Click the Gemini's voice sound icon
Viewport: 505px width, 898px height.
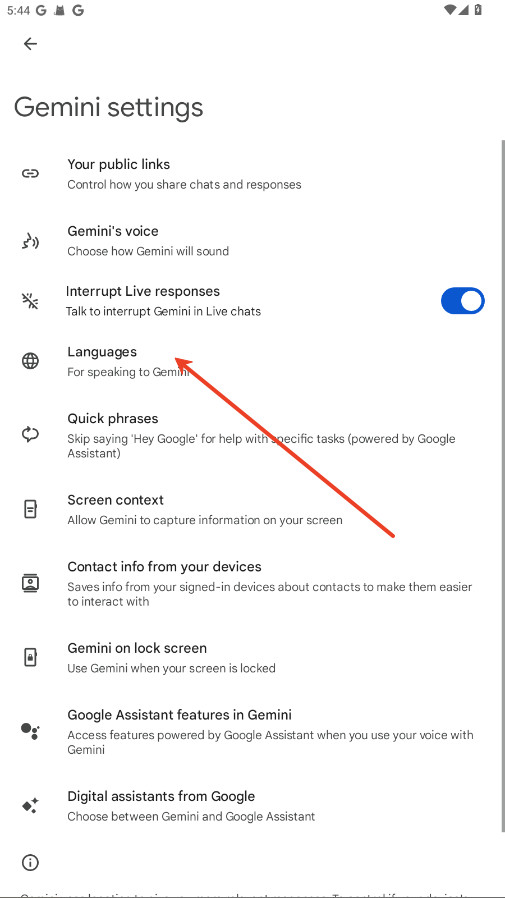click(x=30, y=241)
